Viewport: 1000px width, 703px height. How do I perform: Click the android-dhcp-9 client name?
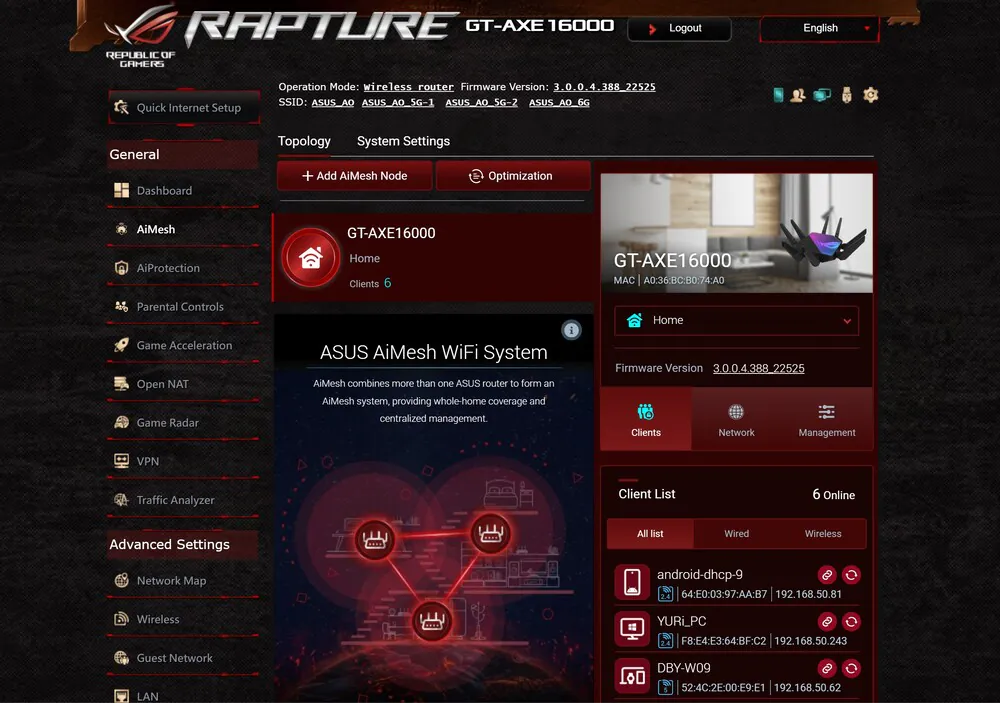(700, 574)
